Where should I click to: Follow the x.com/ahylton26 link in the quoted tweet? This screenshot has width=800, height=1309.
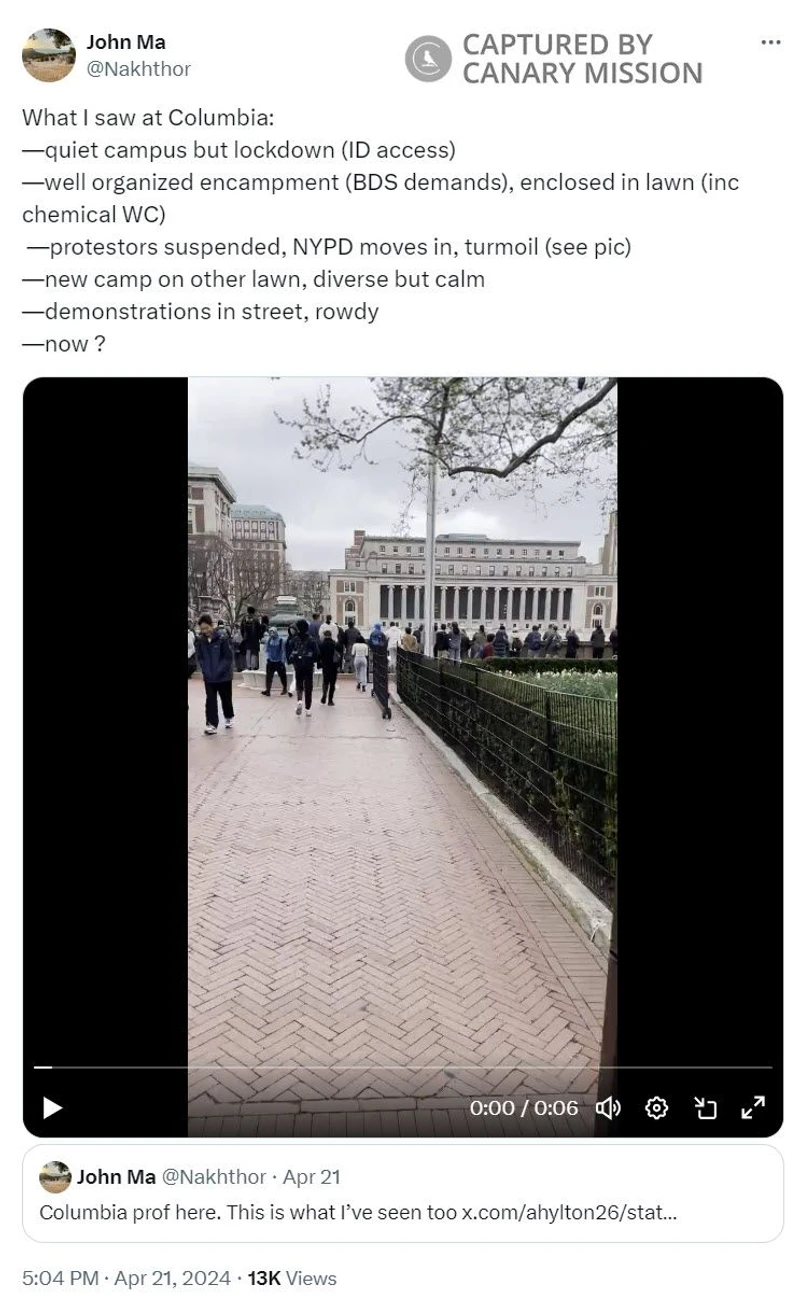(x=569, y=1212)
